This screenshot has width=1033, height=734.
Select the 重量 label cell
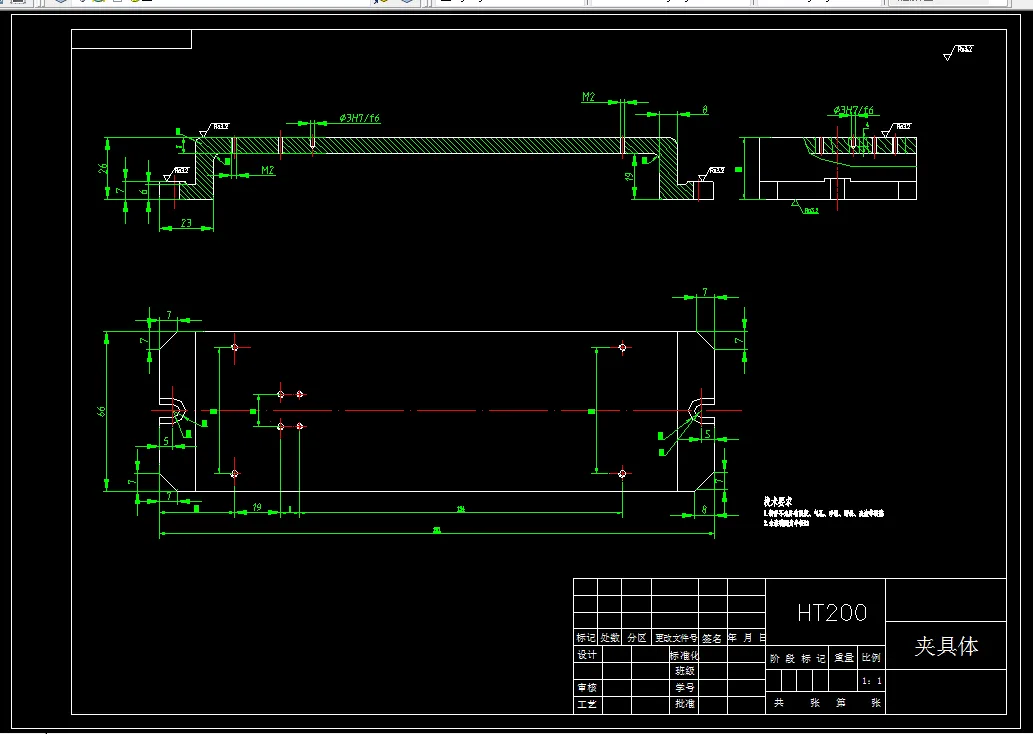844,658
